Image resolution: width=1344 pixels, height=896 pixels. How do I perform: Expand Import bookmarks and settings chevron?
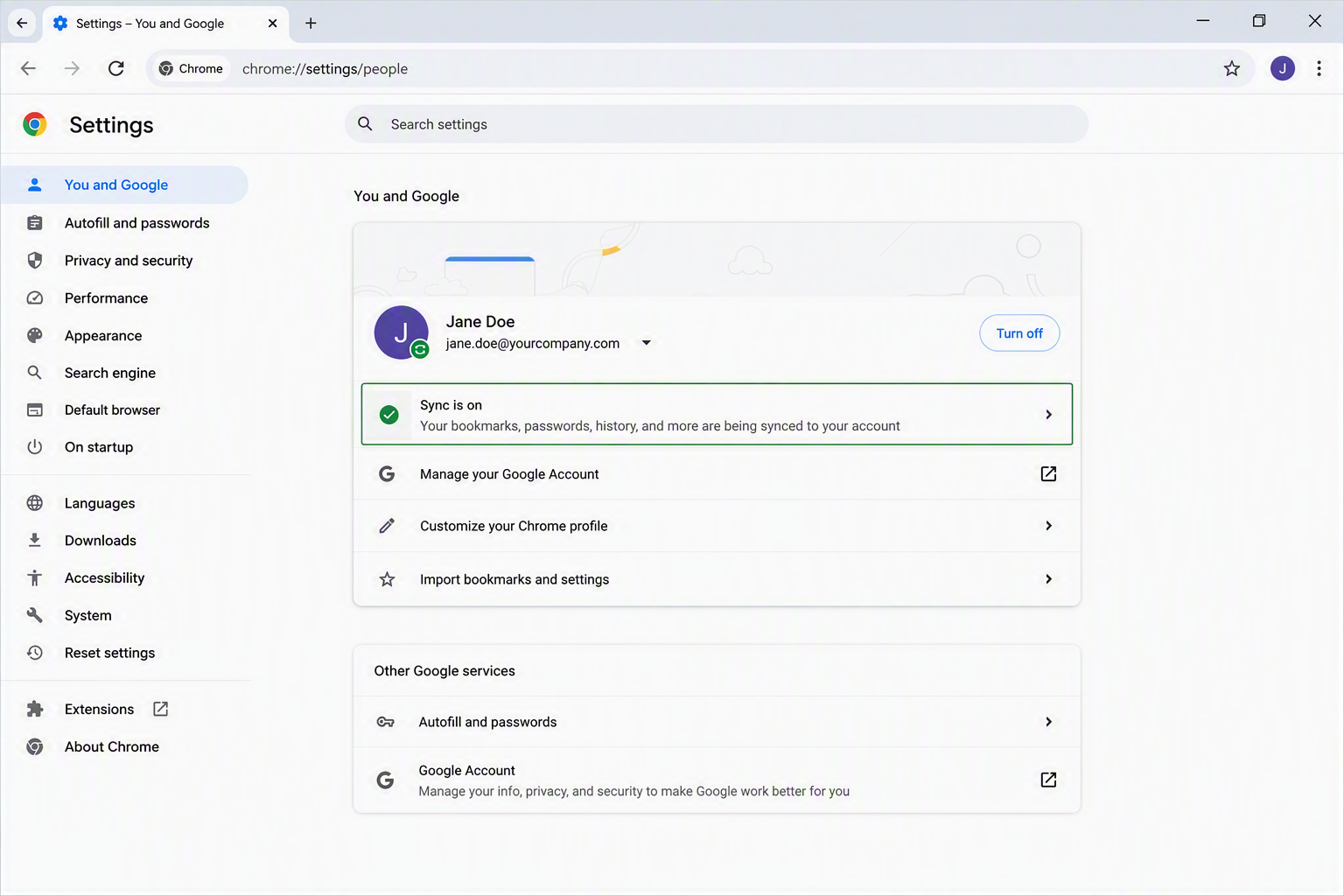(1048, 579)
